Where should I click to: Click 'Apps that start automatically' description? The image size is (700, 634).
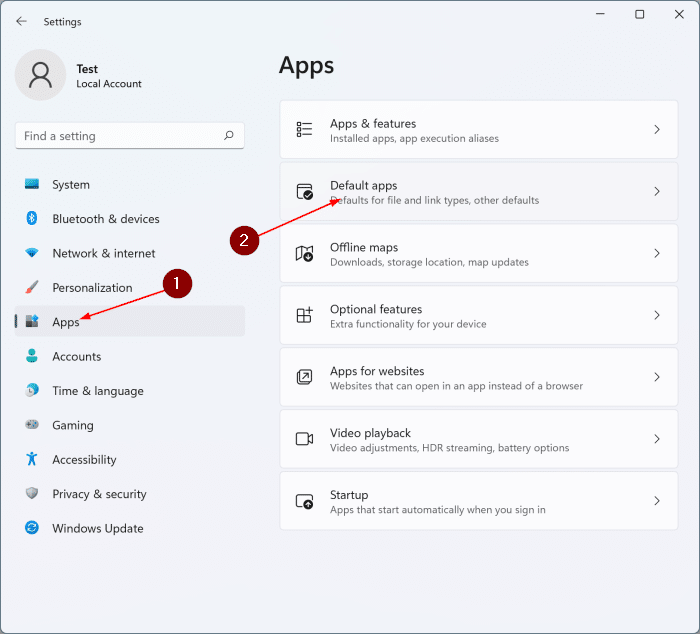pyautogui.click(x=438, y=510)
